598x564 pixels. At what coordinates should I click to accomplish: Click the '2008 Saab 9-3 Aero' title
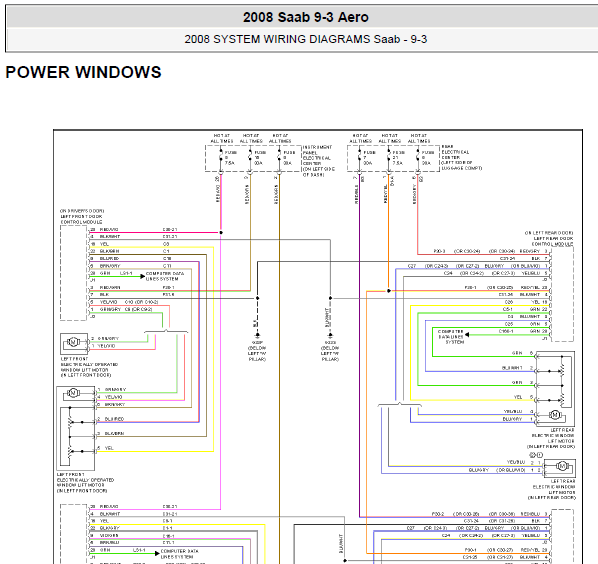pyautogui.click(x=305, y=17)
